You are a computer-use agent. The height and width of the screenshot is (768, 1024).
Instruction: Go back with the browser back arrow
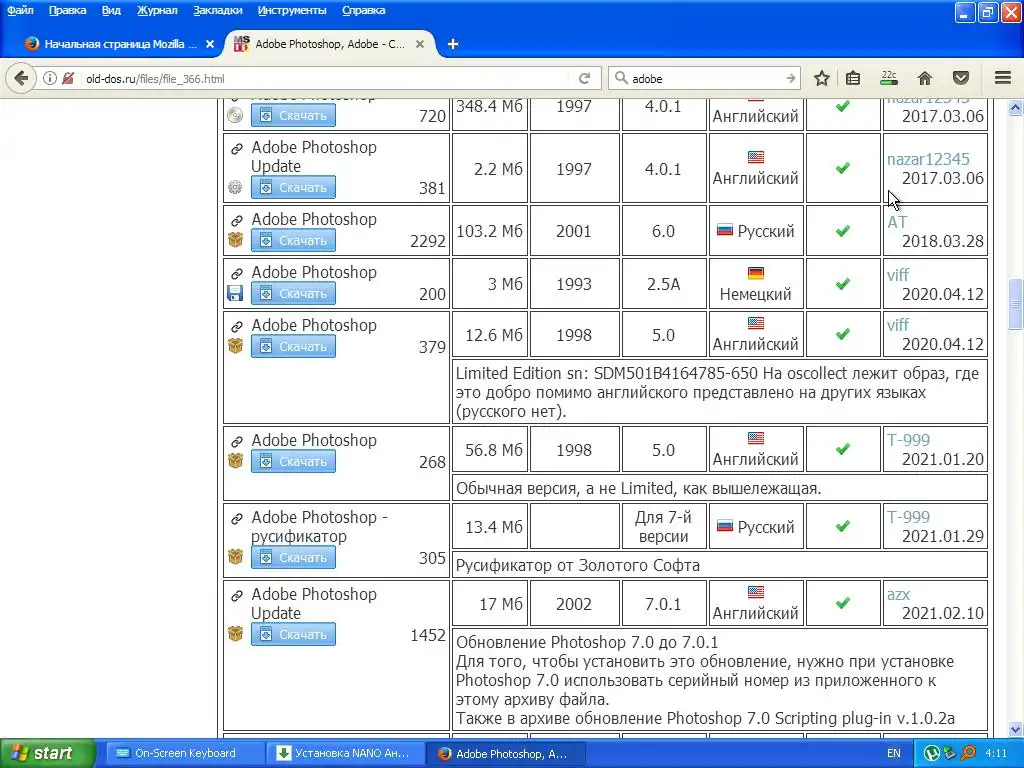click(21, 78)
